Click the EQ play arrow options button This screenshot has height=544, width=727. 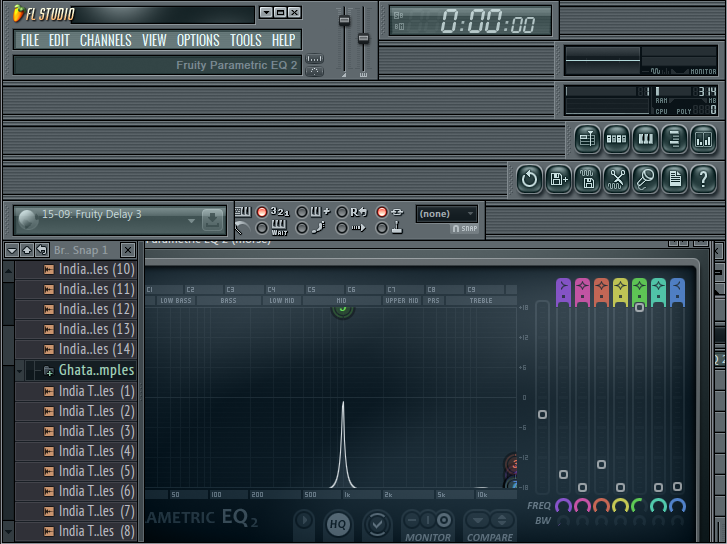(304, 520)
